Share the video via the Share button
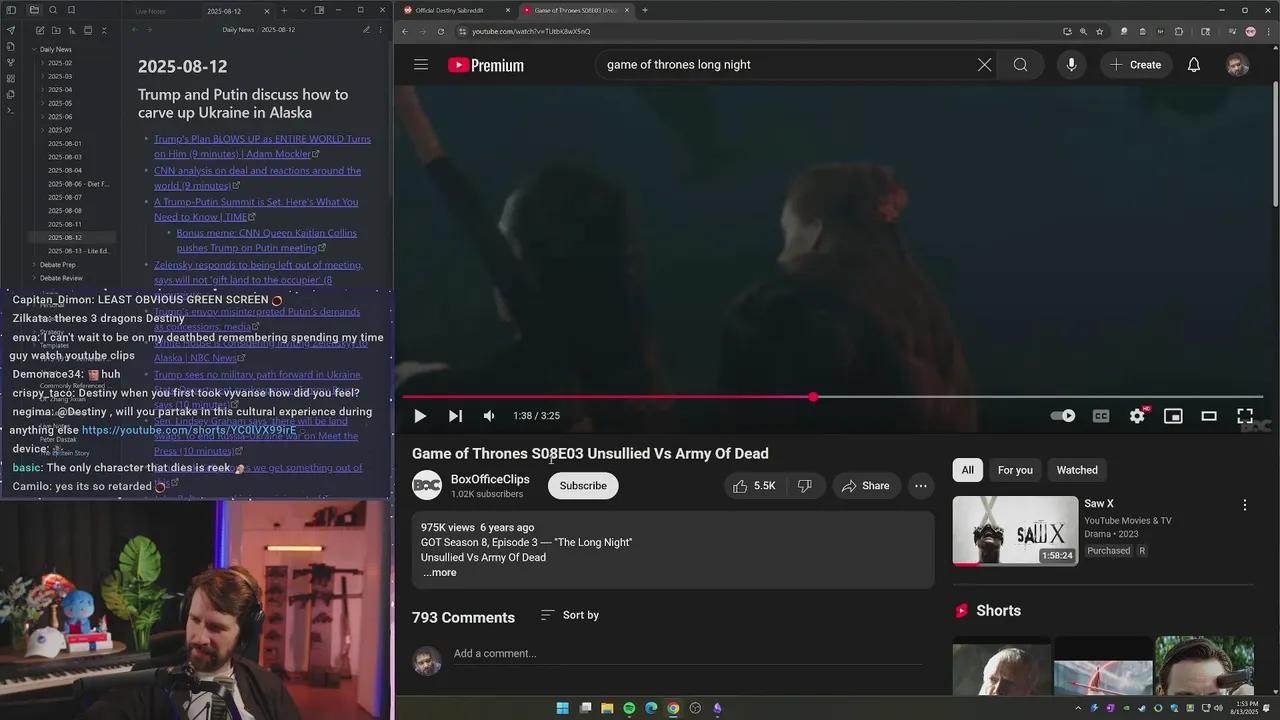The height and width of the screenshot is (720, 1280). click(866, 486)
